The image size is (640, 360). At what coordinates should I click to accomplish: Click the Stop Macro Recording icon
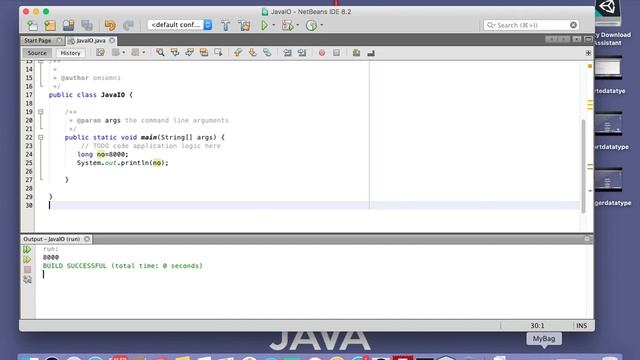coord(336,53)
